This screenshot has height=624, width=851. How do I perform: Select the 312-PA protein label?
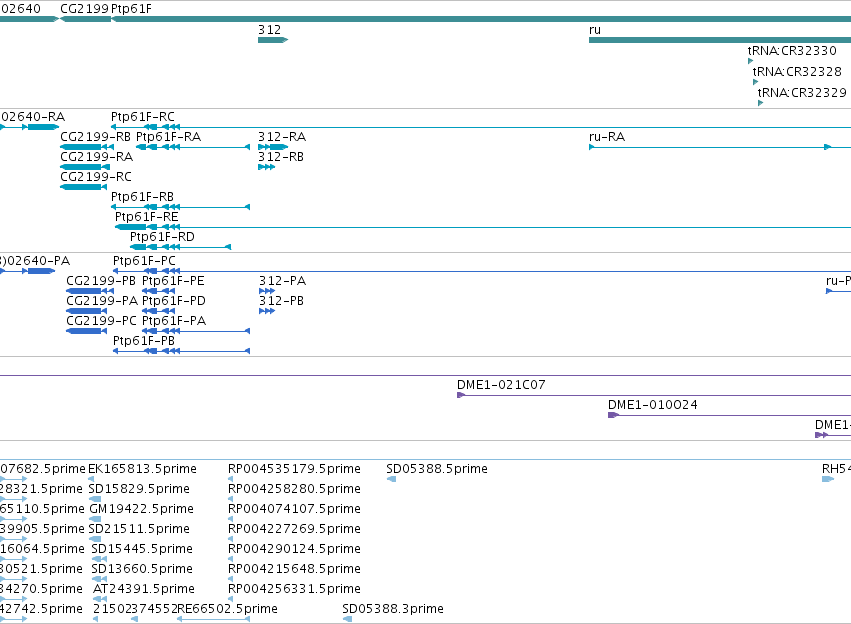(x=282, y=281)
